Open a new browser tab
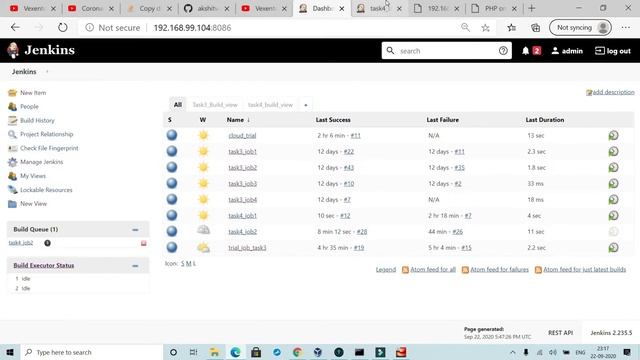Screen dimensions: 640x360 pyautogui.click(x=531, y=8)
